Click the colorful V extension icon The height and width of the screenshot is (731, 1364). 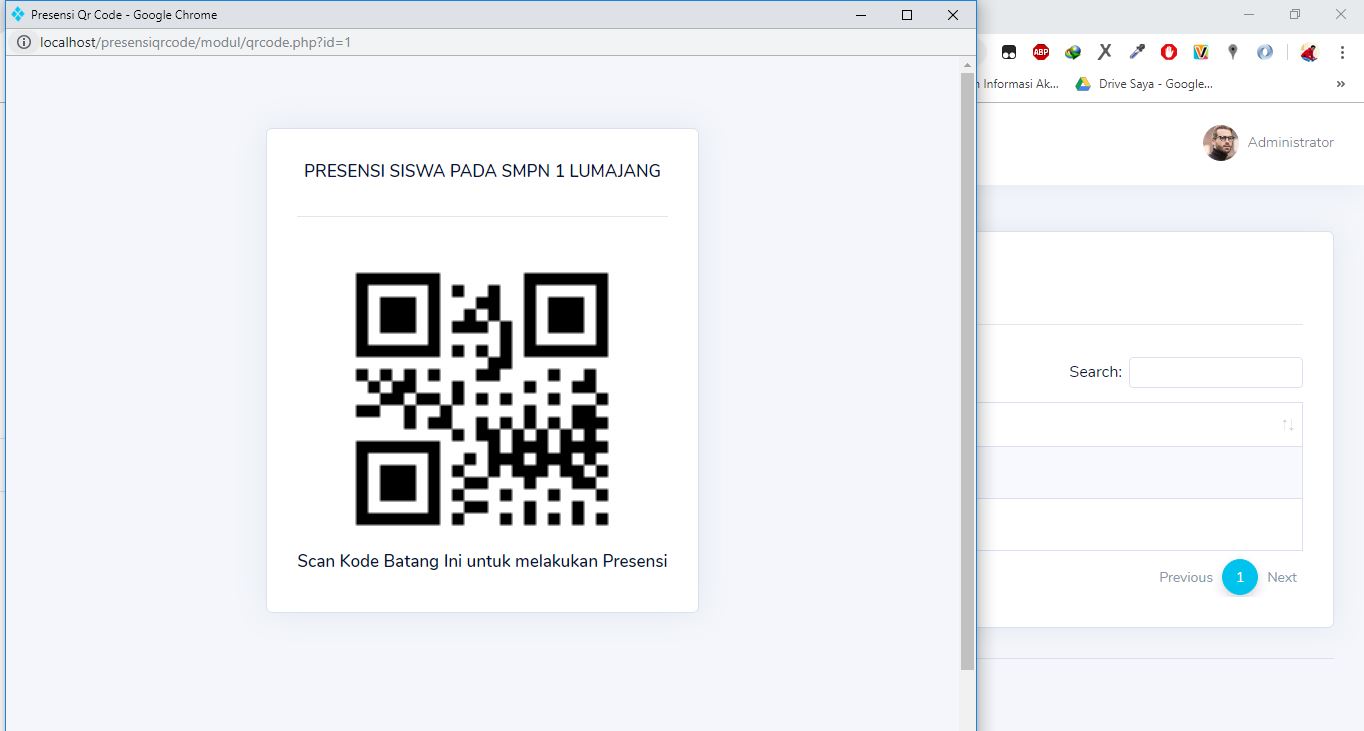coord(1200,51)
